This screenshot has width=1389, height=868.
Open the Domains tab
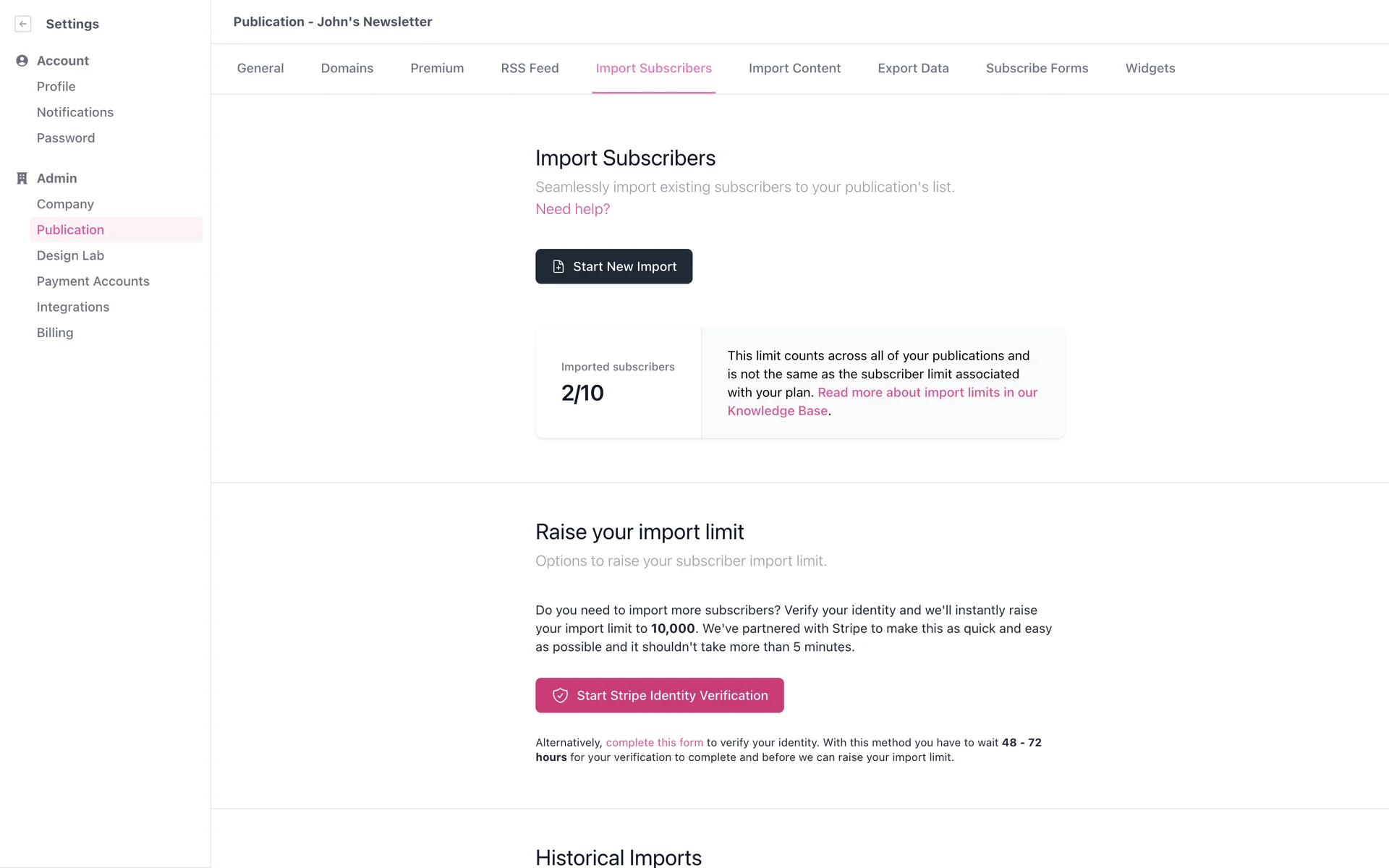coord(347,68)
